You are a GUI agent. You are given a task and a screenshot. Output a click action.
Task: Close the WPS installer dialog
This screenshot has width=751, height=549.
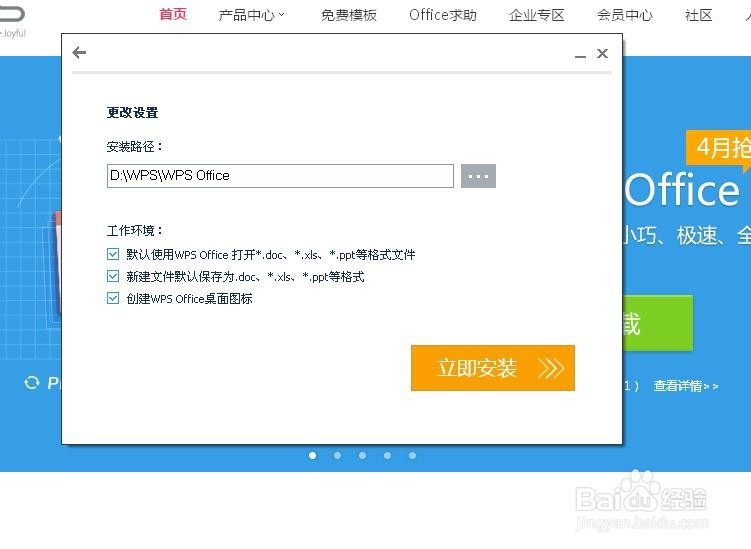[602, 53]
